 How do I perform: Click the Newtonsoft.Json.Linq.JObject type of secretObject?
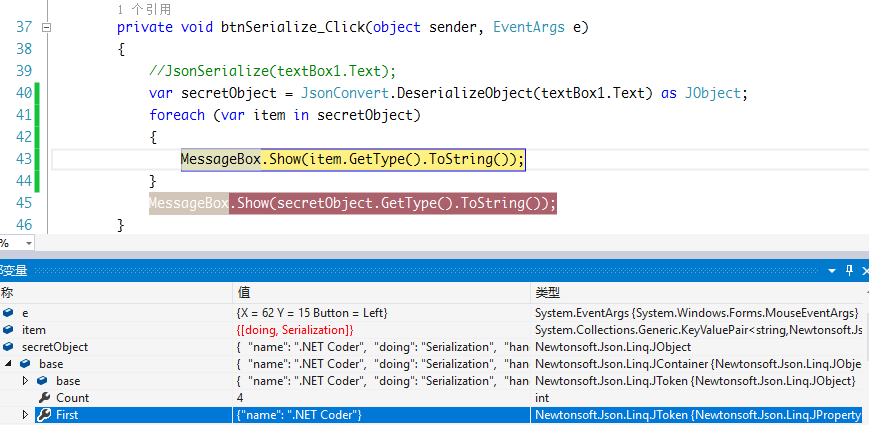(613, 347)
